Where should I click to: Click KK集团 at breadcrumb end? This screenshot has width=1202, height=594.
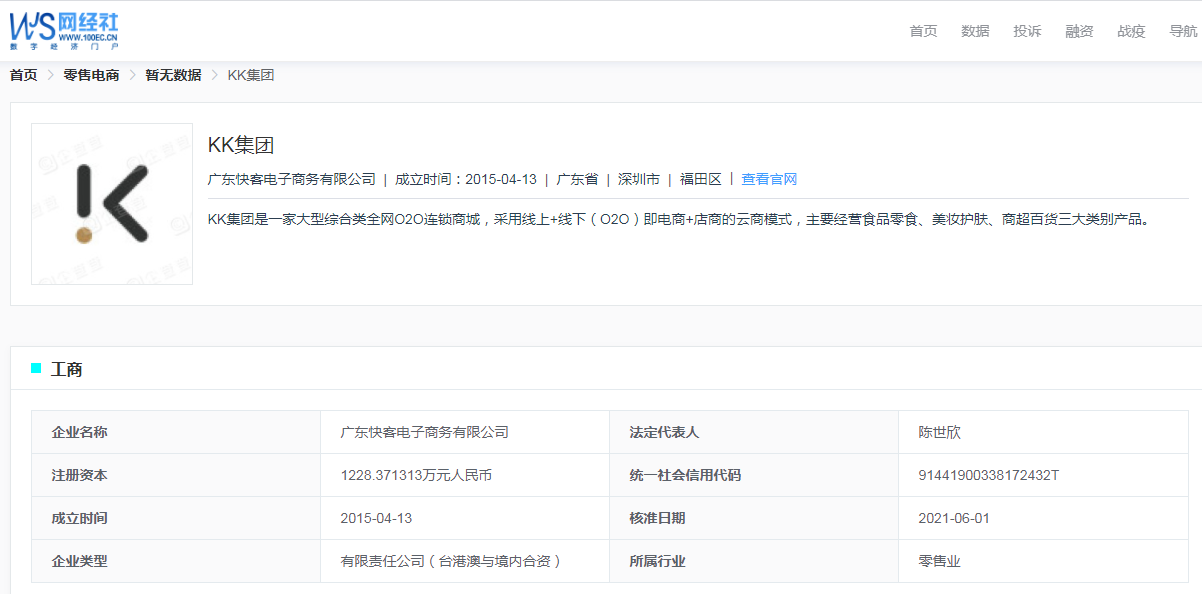[x=251, y=75]
